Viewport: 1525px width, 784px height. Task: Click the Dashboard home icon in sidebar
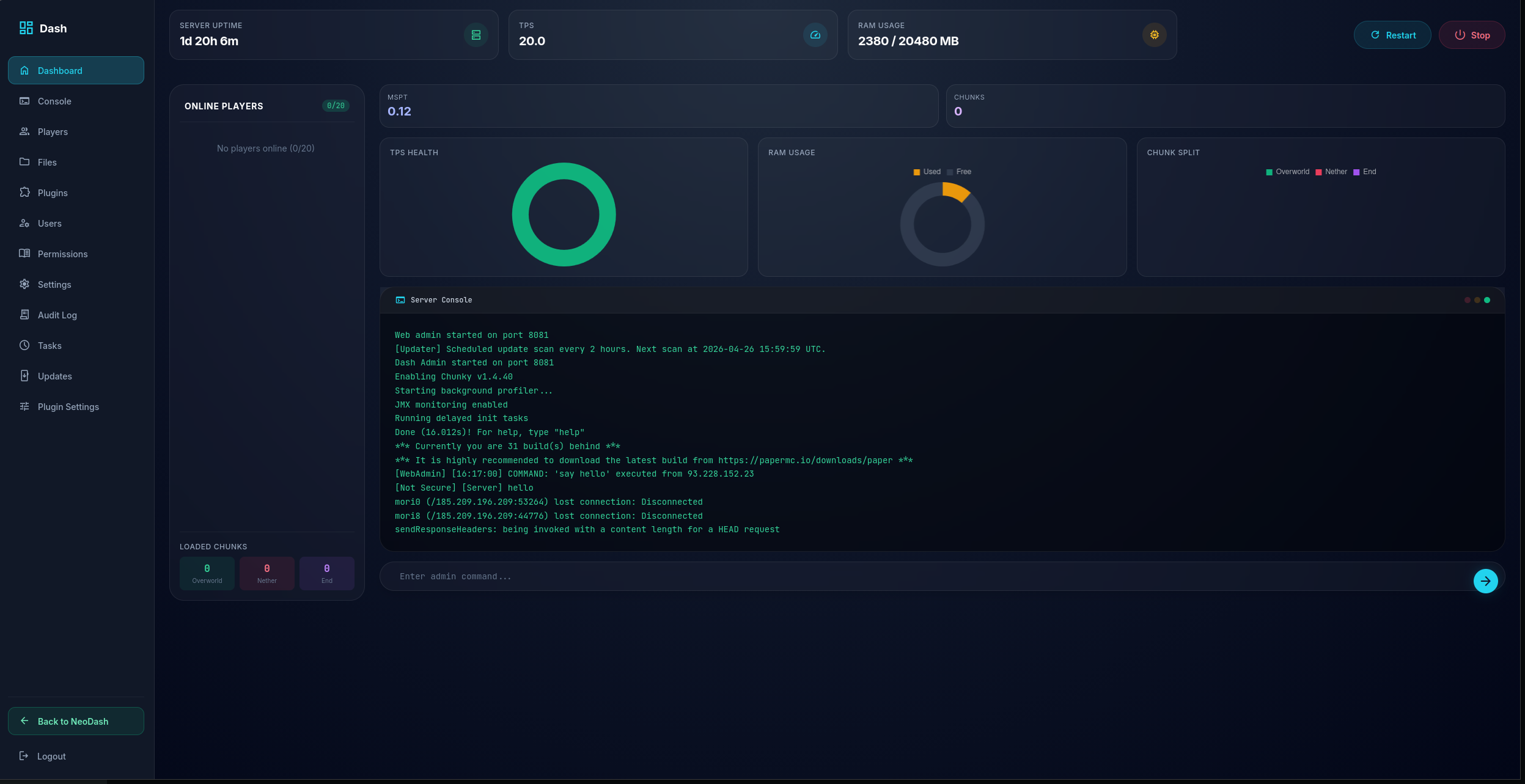(24, 70)
